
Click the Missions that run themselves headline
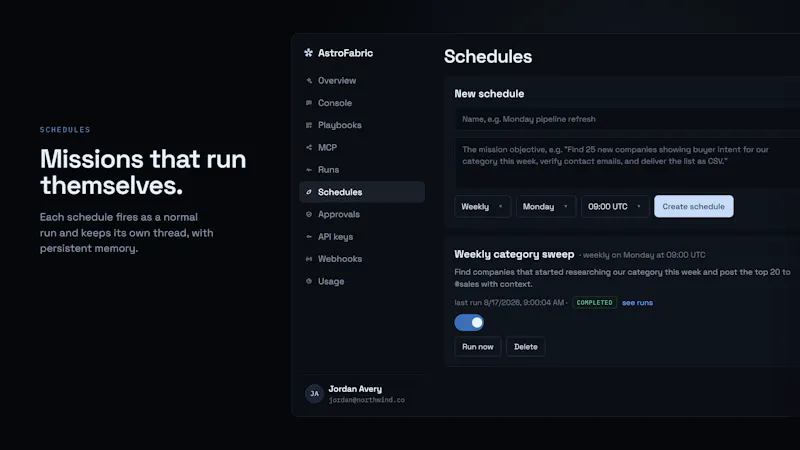point(143,172)
